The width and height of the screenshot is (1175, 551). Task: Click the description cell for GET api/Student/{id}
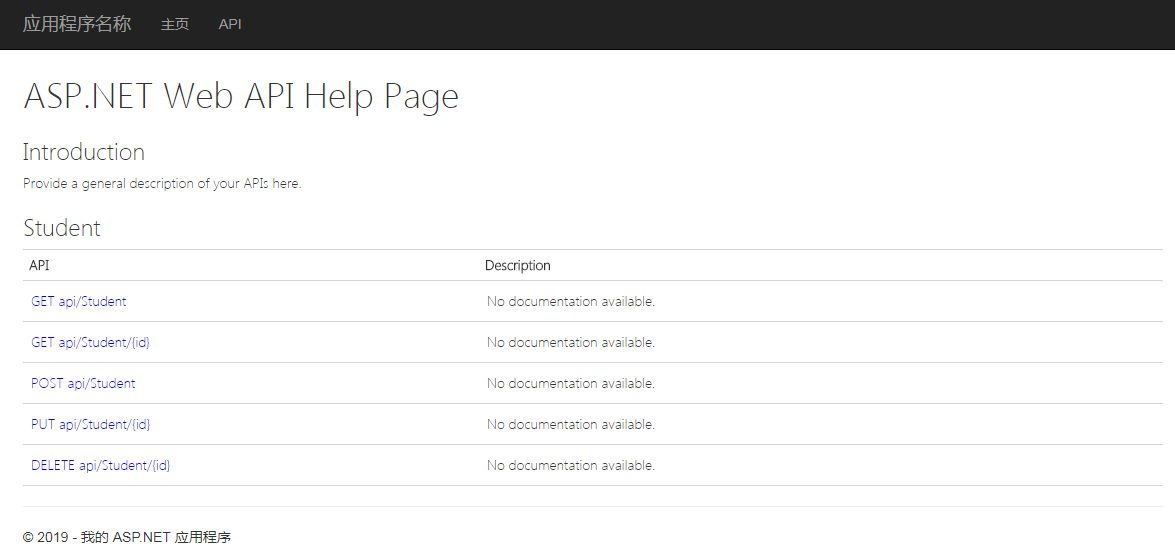571,342
